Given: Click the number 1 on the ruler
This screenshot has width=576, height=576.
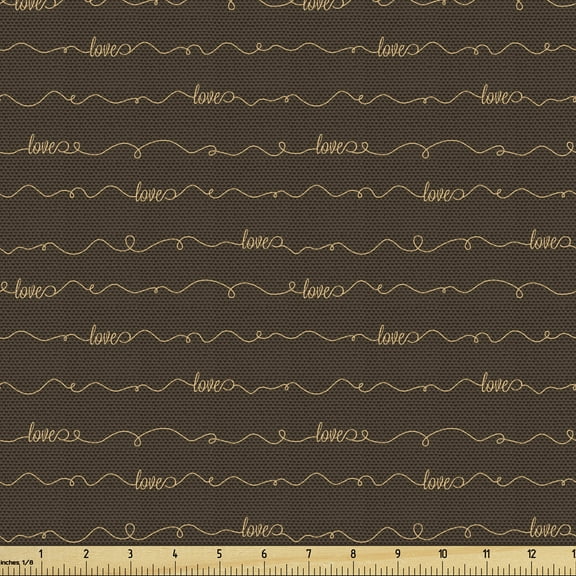Looking at the screenshot, I should coord(42,554).
